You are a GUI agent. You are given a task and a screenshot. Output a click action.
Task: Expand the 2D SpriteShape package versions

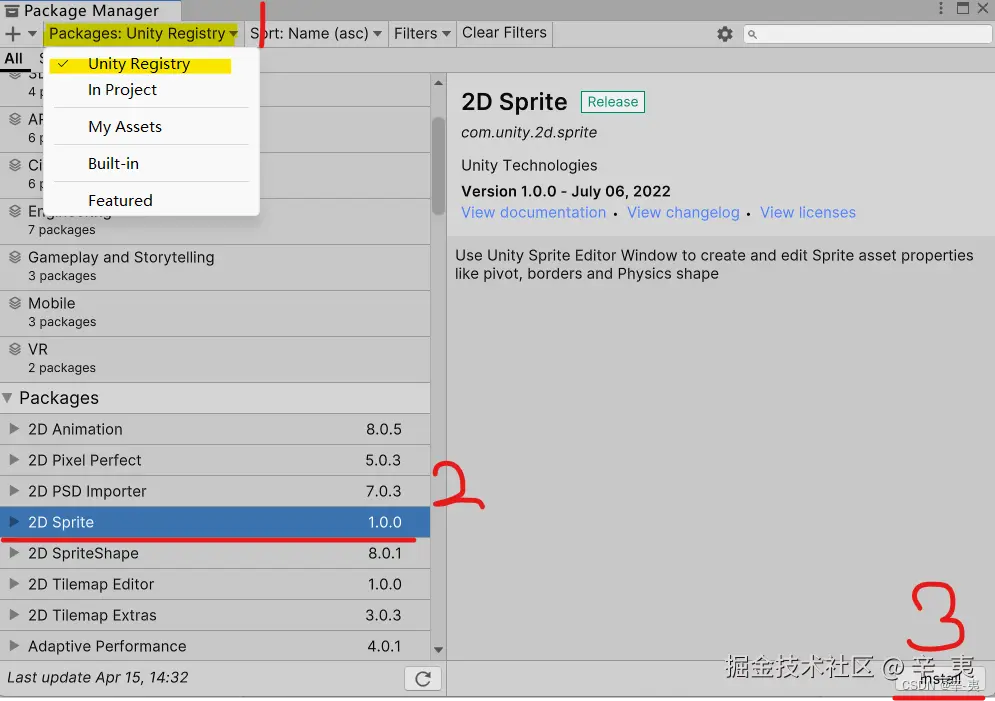13,553
